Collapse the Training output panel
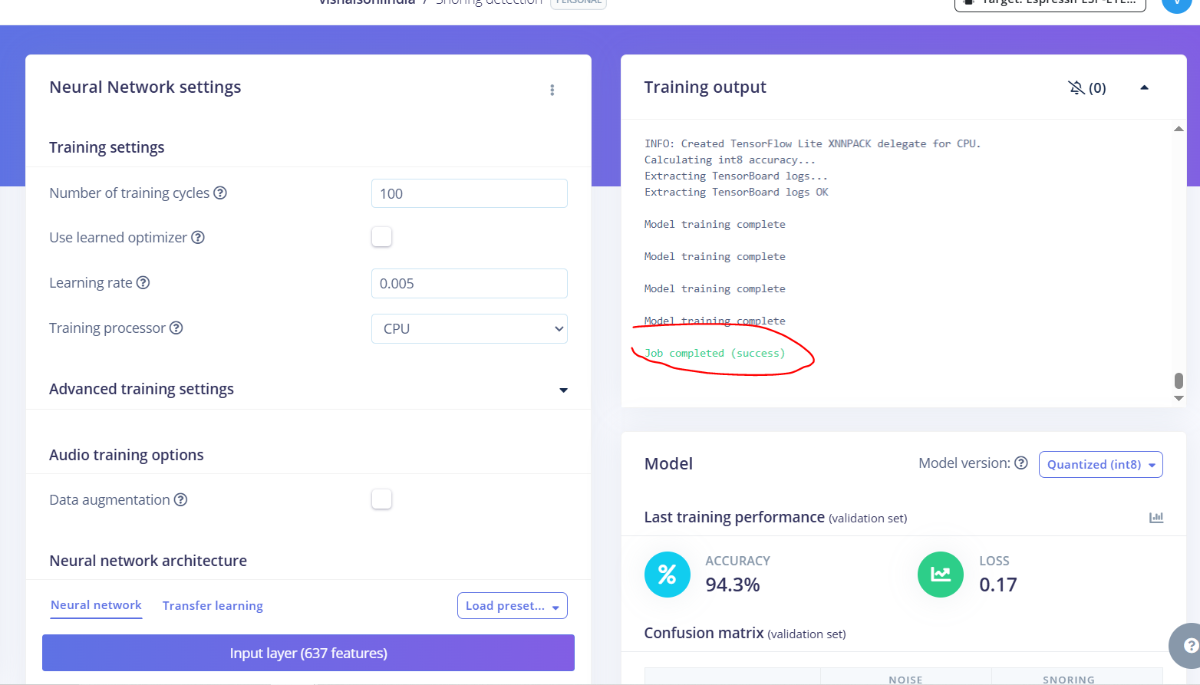The height and width of the screenshot is (685, 1200). 1144,88
